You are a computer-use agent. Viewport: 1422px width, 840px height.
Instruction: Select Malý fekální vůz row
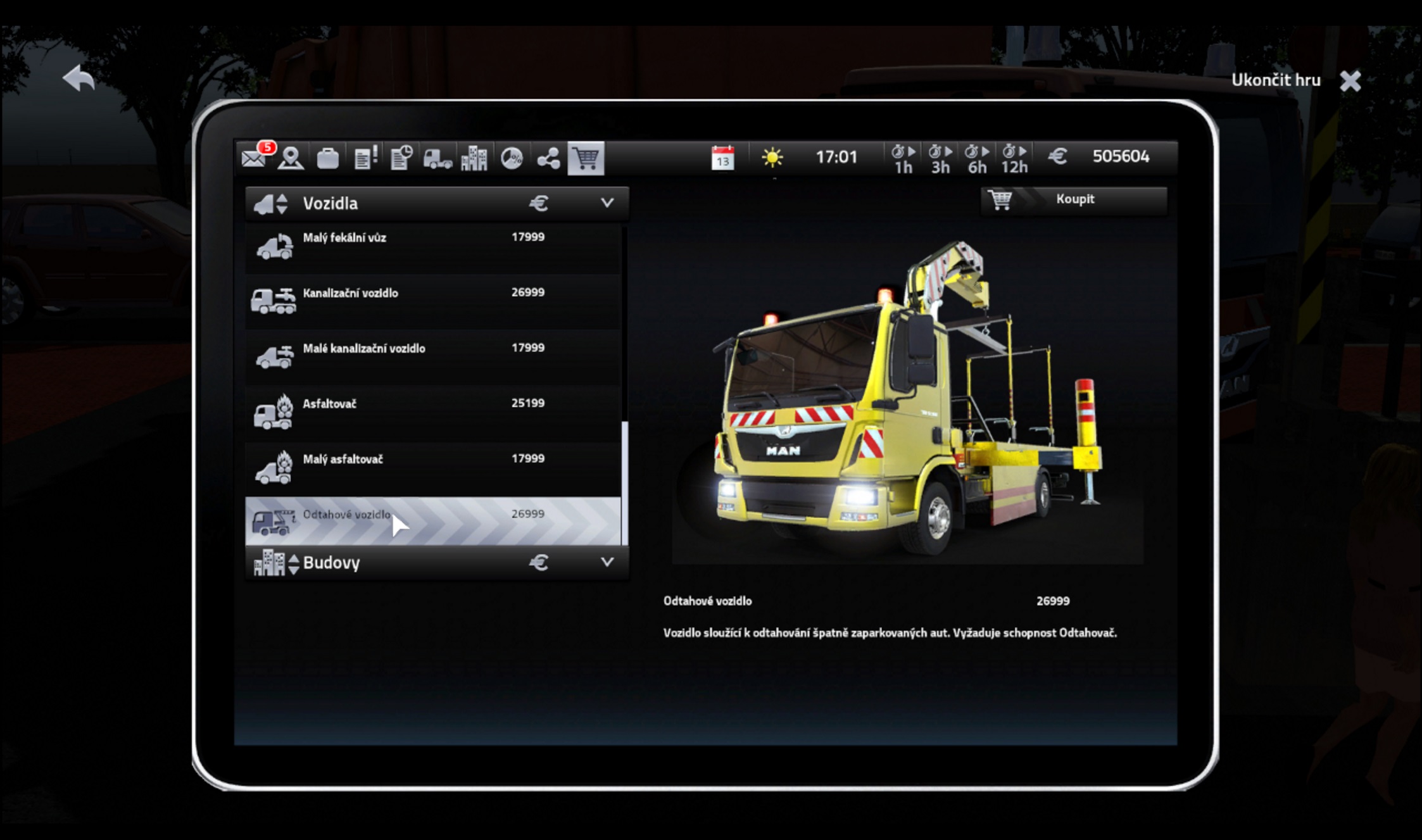[433, 249]
